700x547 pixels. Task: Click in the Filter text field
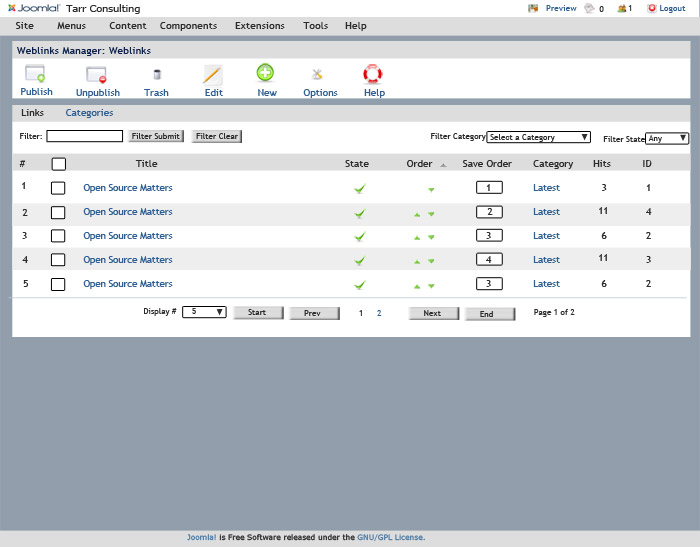(84, 136)
